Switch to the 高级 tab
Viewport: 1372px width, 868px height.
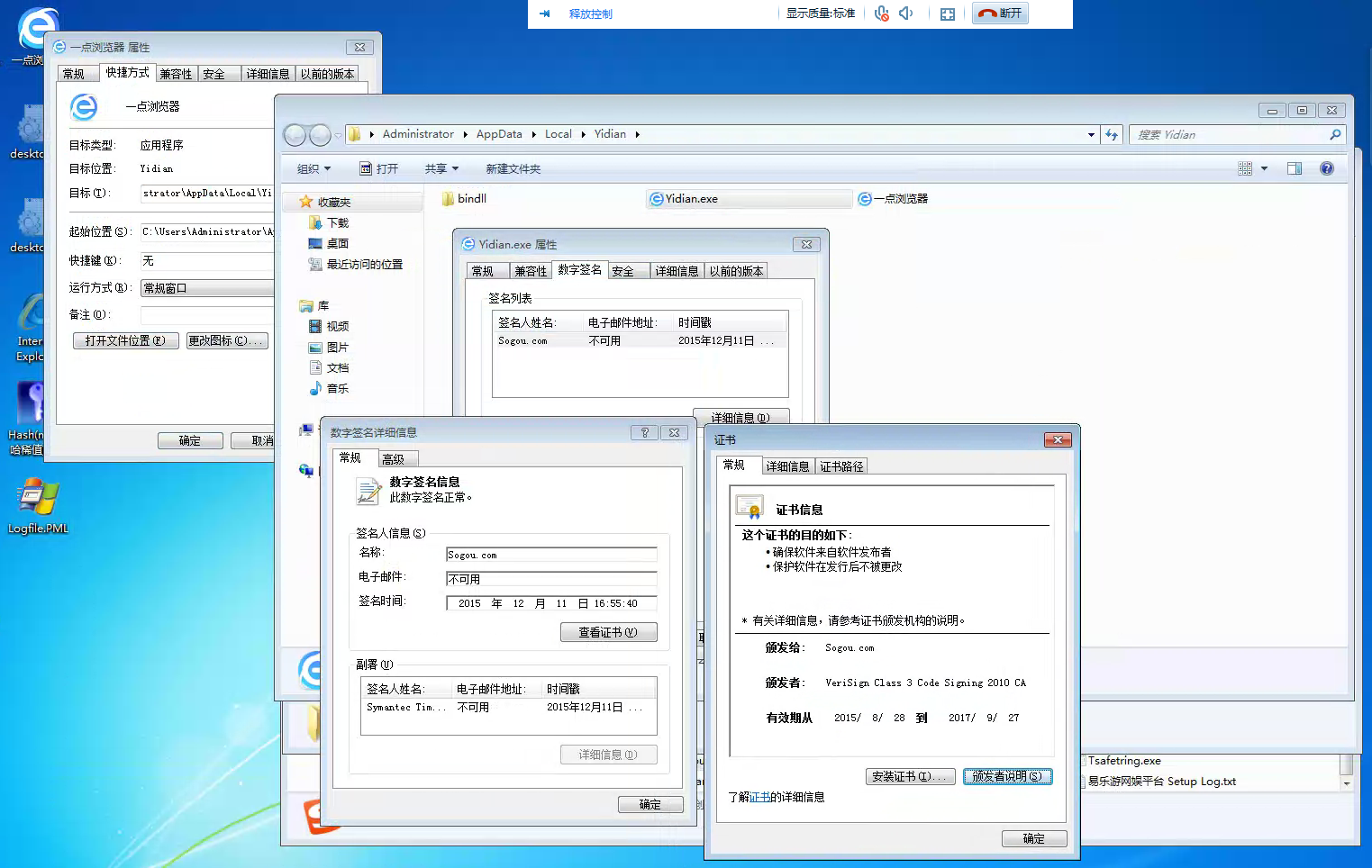pos(394,459)
